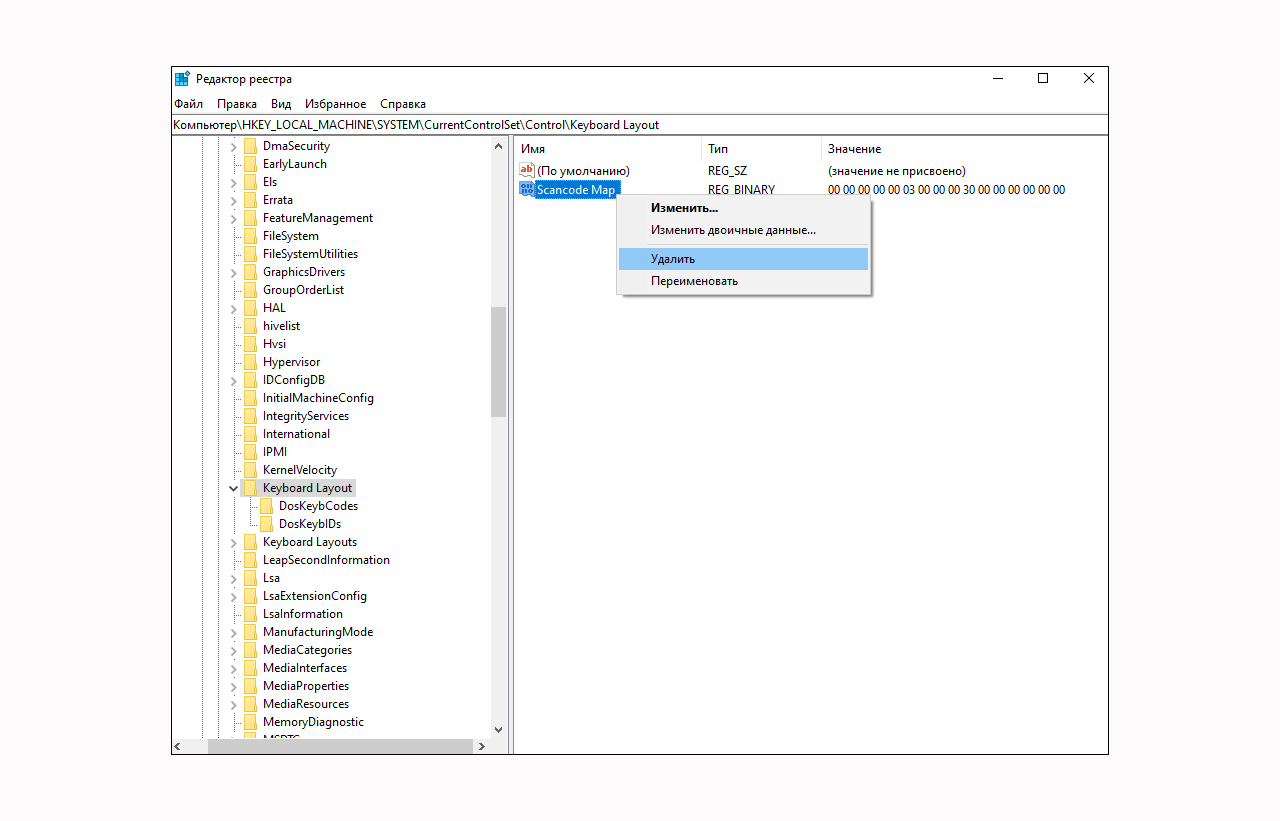The image size is (1280, 821).
Task: Click the Тип column header
Action: [760, 148]
